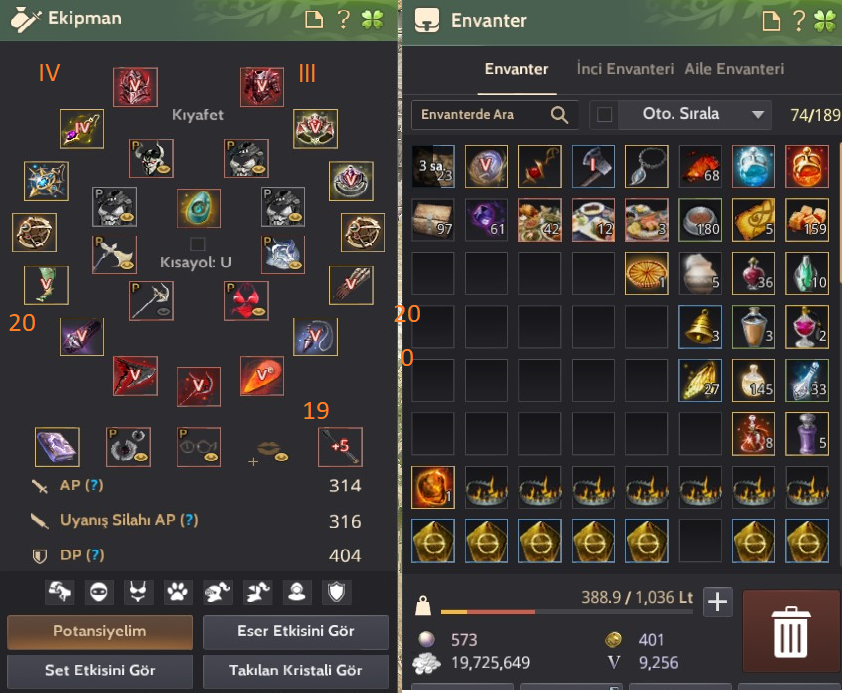Select the golden bell item

tap(700, 327)
